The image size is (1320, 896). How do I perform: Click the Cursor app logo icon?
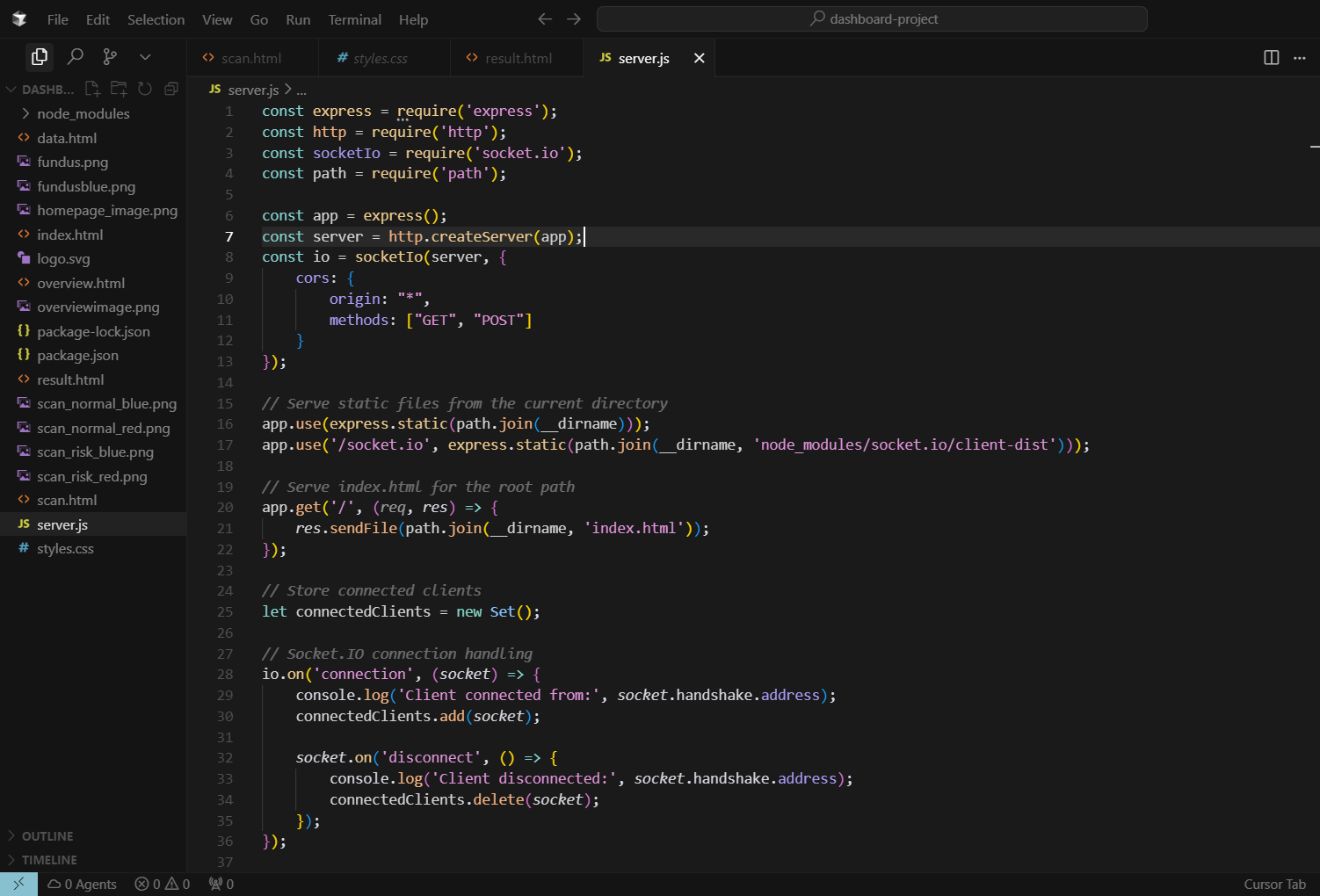[19, 18]
